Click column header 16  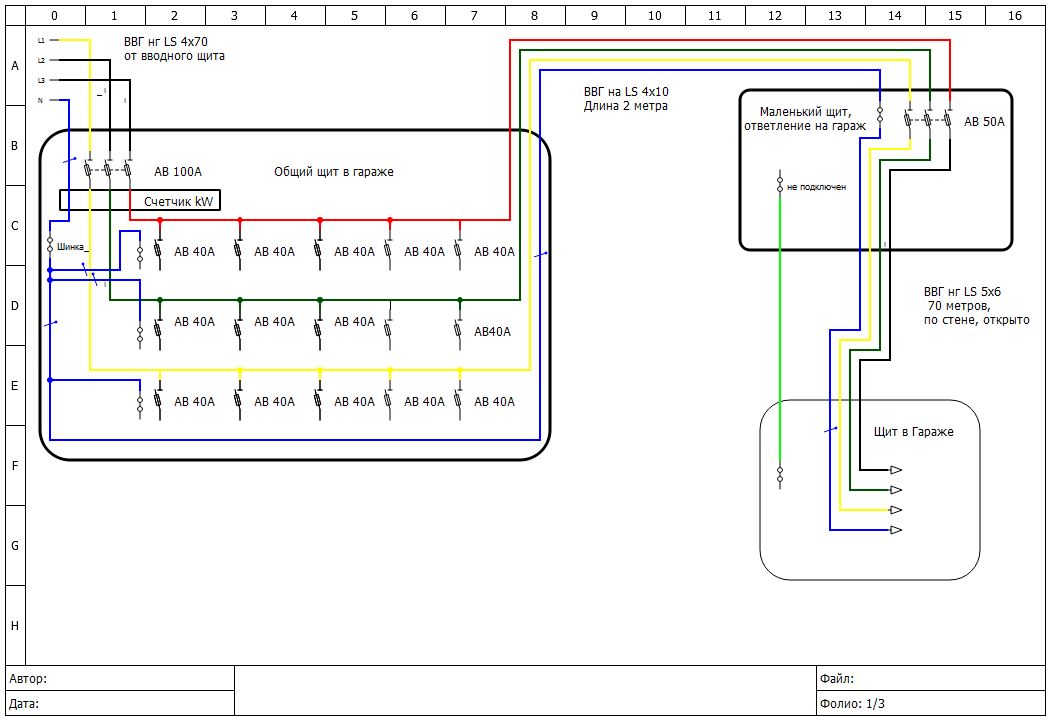click(1014, 16)
